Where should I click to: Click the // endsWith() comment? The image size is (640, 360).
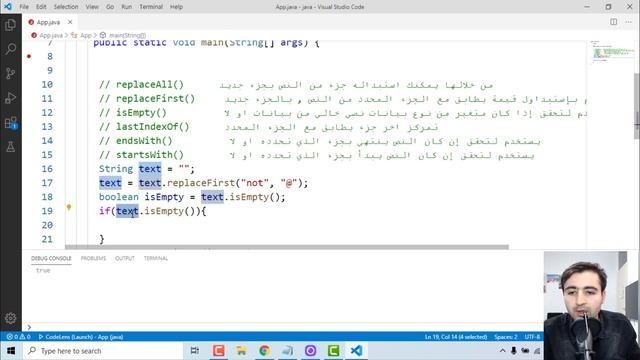click(x=136, y=141)
